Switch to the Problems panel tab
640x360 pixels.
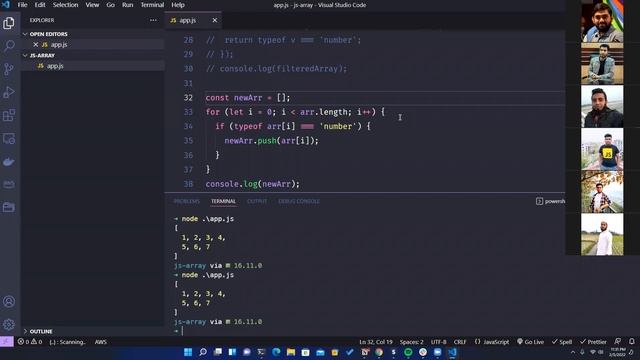[187, 201]
